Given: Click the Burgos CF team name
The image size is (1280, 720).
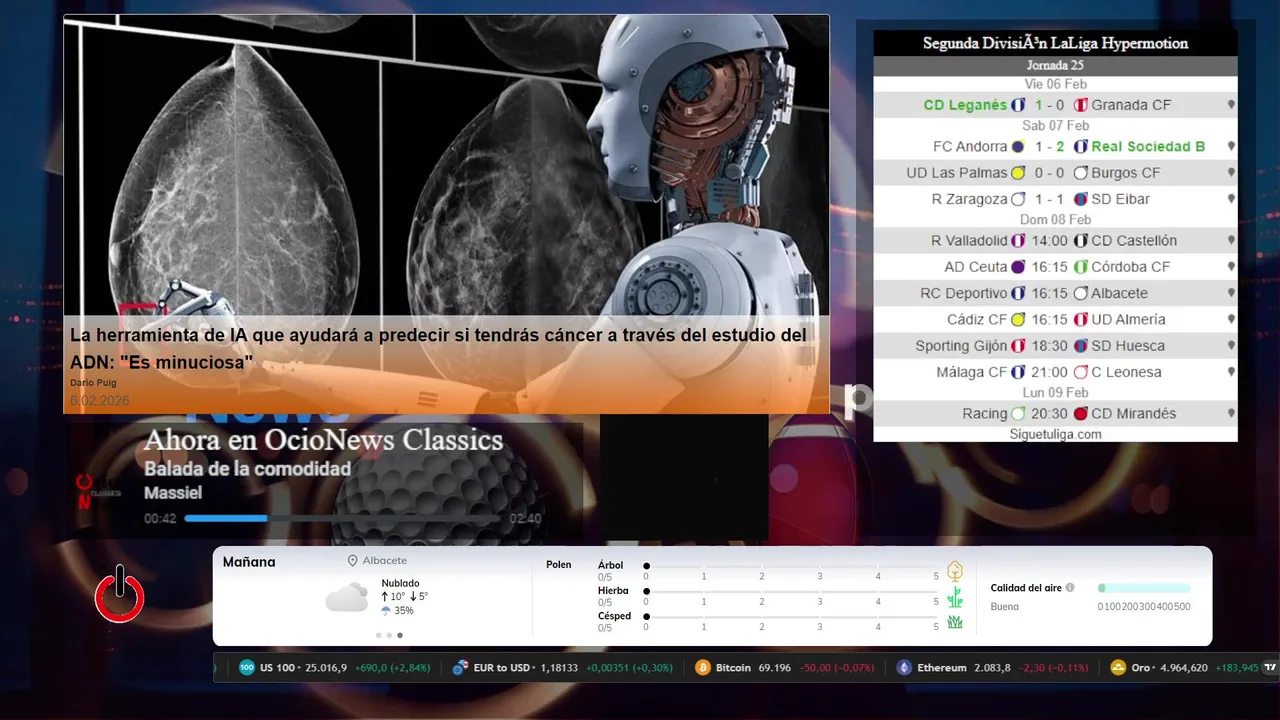Looking at the screenshot, I should click(1126, 173).
